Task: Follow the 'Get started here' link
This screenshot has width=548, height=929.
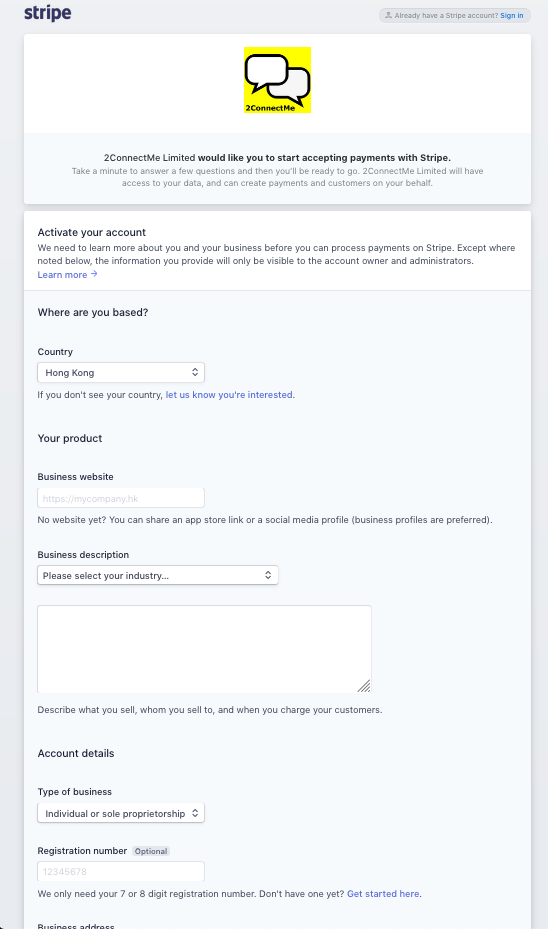Action: point(383,893)
